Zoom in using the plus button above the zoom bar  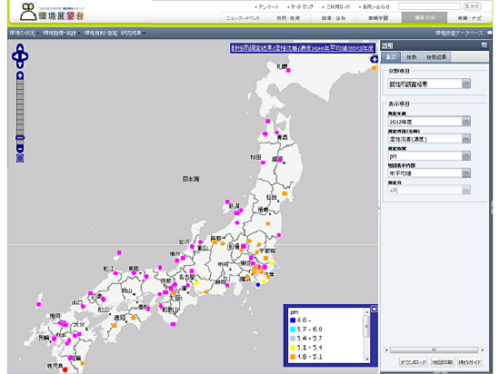pyautogui.click(x=20, y=76)
